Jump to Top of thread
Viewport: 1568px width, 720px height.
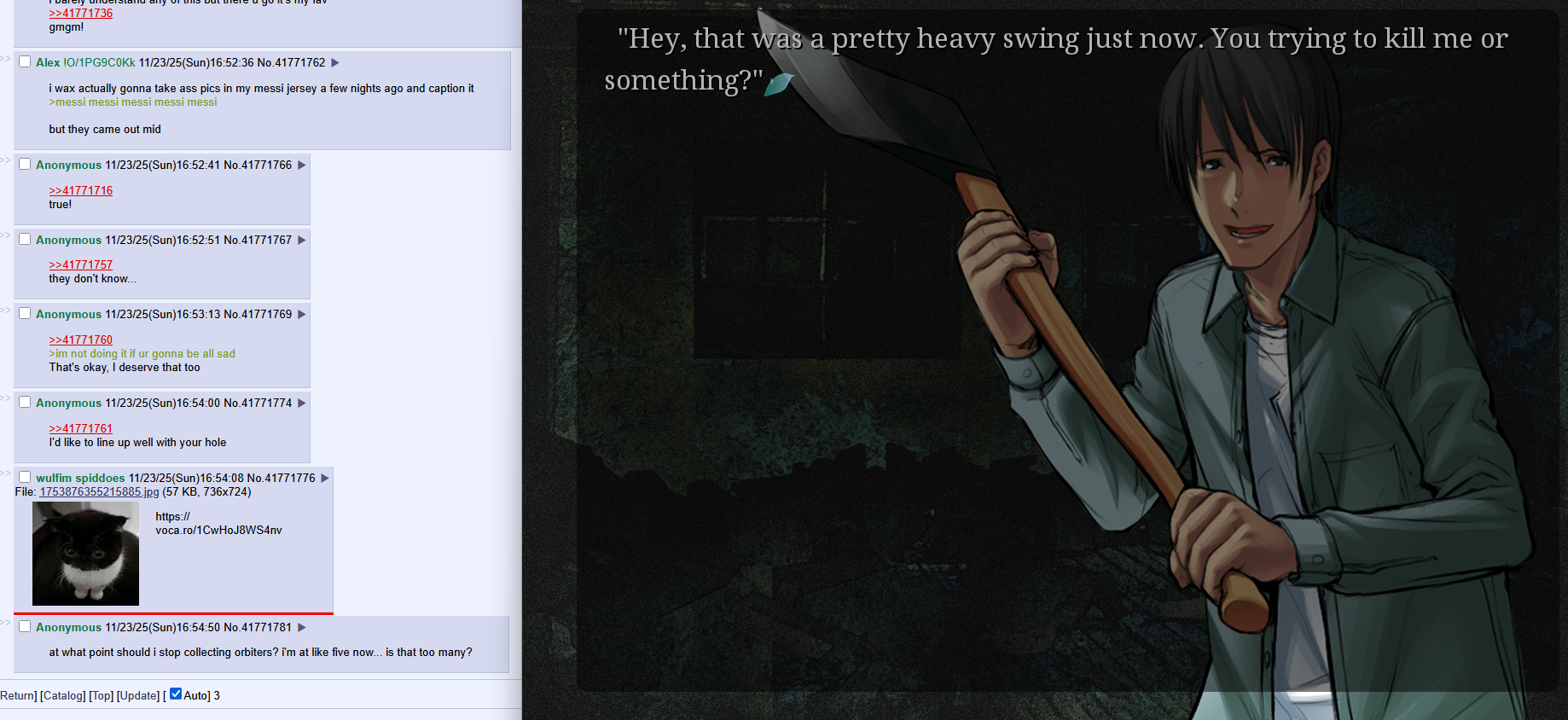(x=102, y=695)
